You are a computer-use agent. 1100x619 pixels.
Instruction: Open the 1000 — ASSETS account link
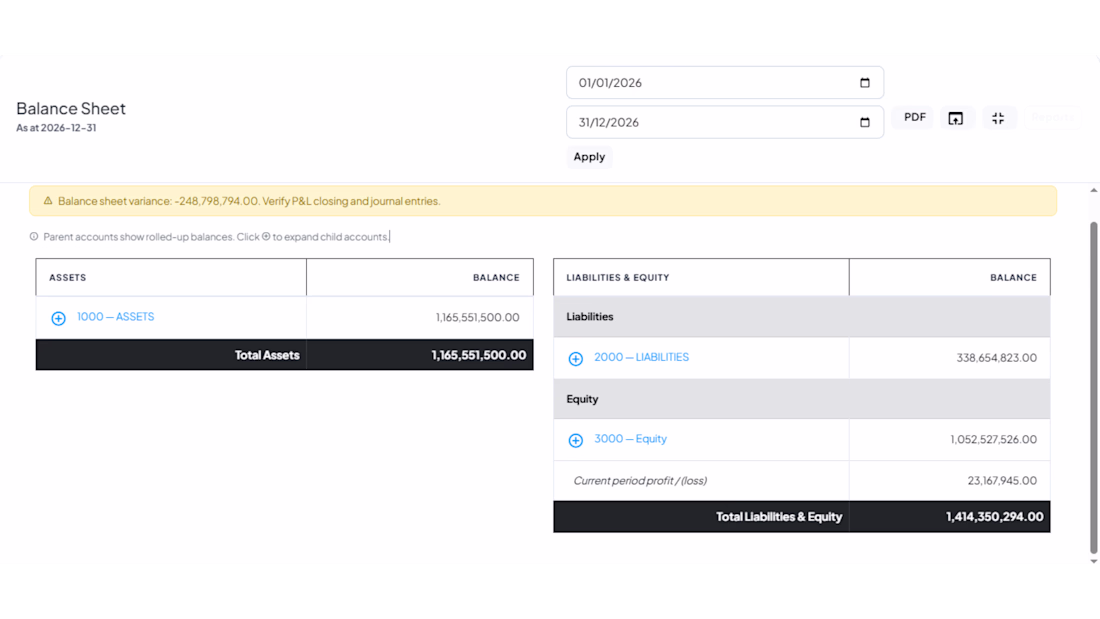pyautogui.click(x=116, y=317)
